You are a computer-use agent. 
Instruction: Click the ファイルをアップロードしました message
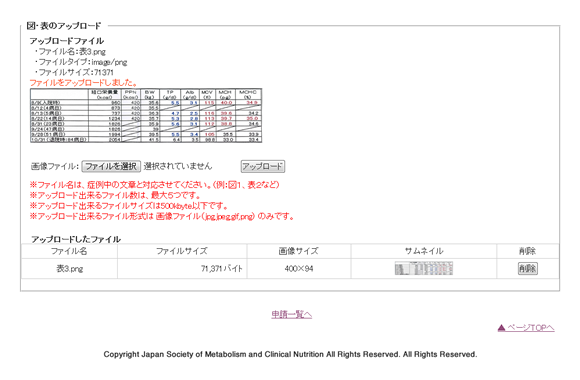pyautogui.click(x=83, y=83)
